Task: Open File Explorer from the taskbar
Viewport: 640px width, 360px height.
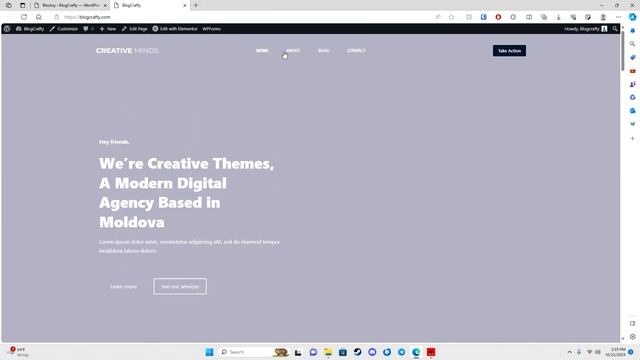Action: coord(328,352)
